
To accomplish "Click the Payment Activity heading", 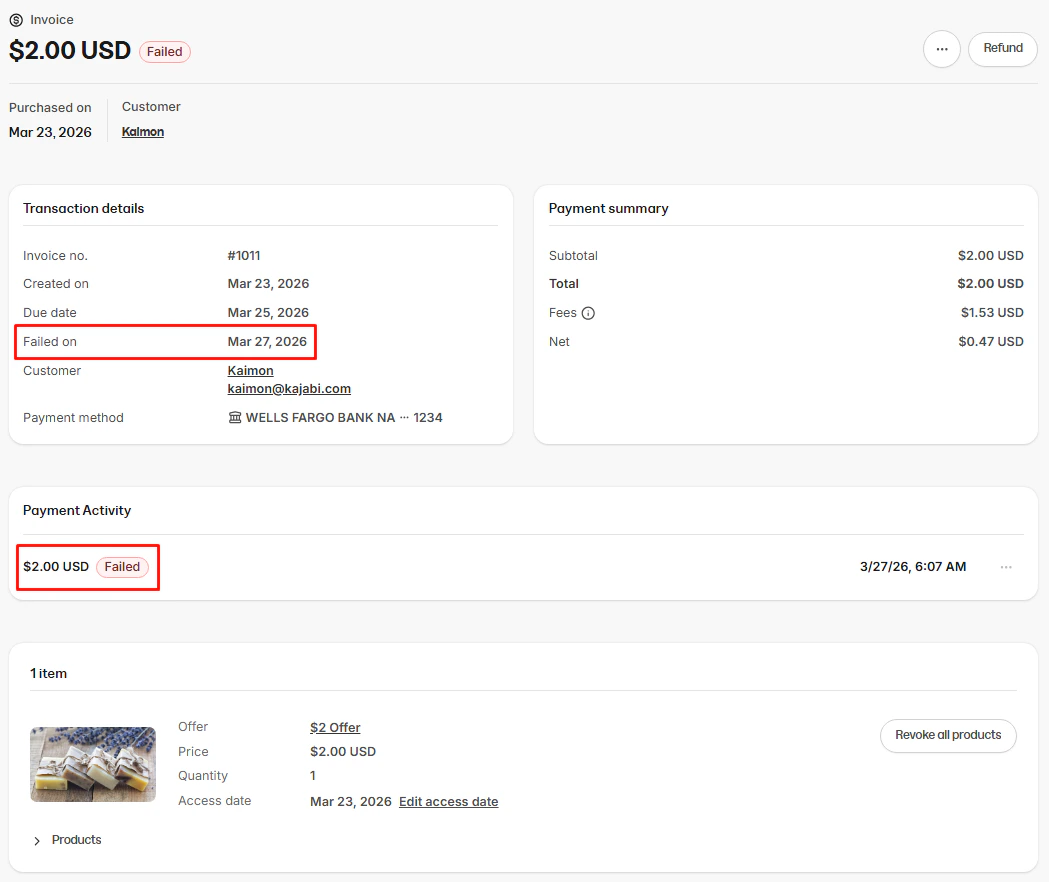I will click(x=77, y=511).
